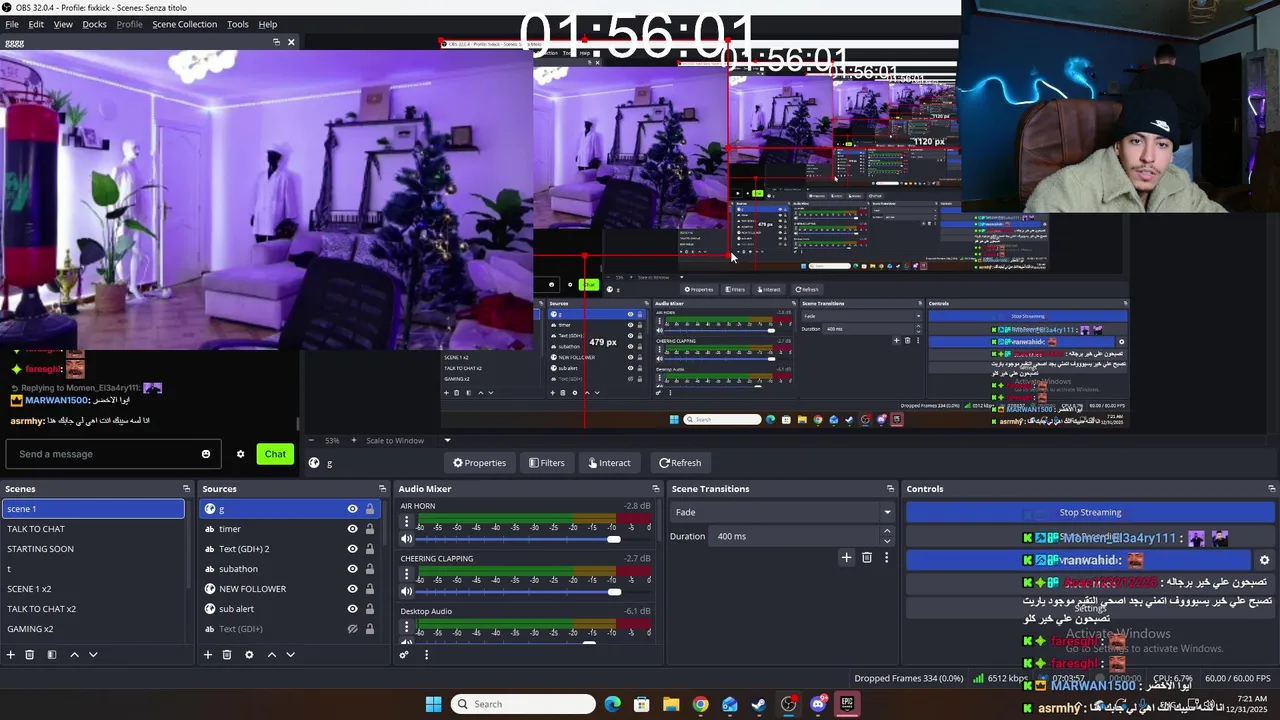Decrease transition Duration with the down arrow
The width and height of the screenshot is (1280, 720).
point(887,541)
